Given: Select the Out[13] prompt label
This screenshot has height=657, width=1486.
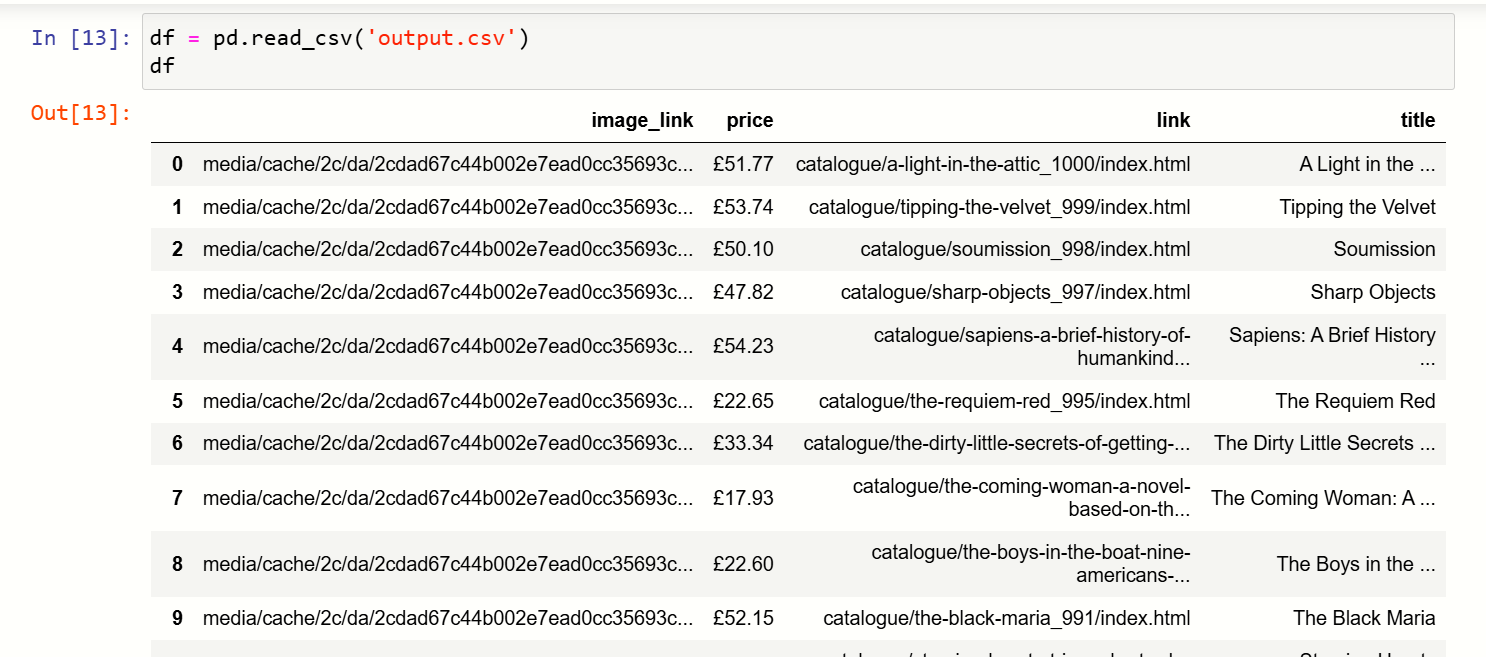Looking at the screenshot, I should coord(81,113).
